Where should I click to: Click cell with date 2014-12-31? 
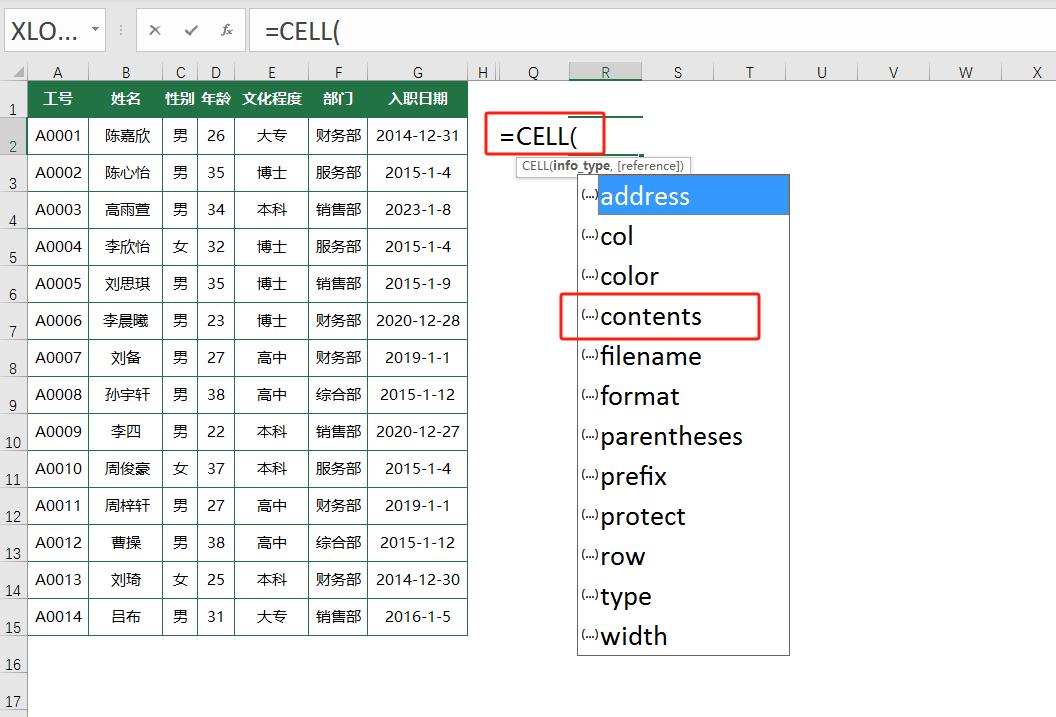click(x=418, y=136)
